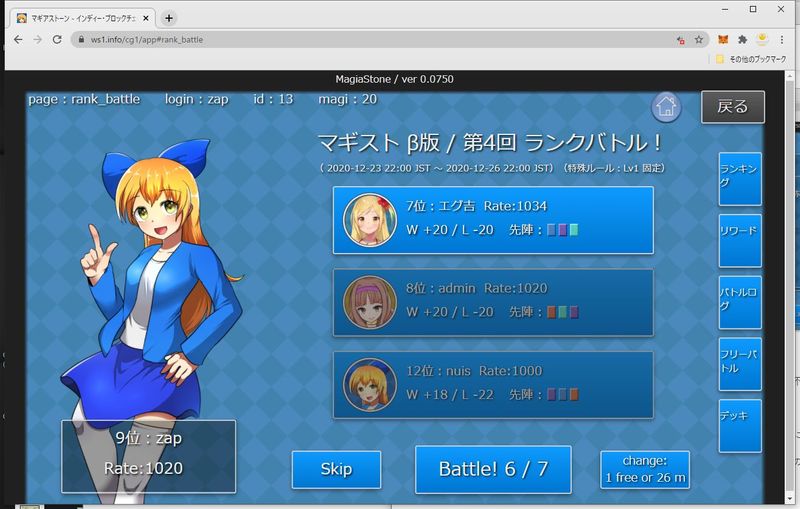Click the 9位 : zap player rate panel
The height and width of the screenshot is (509, 800).
148,456
